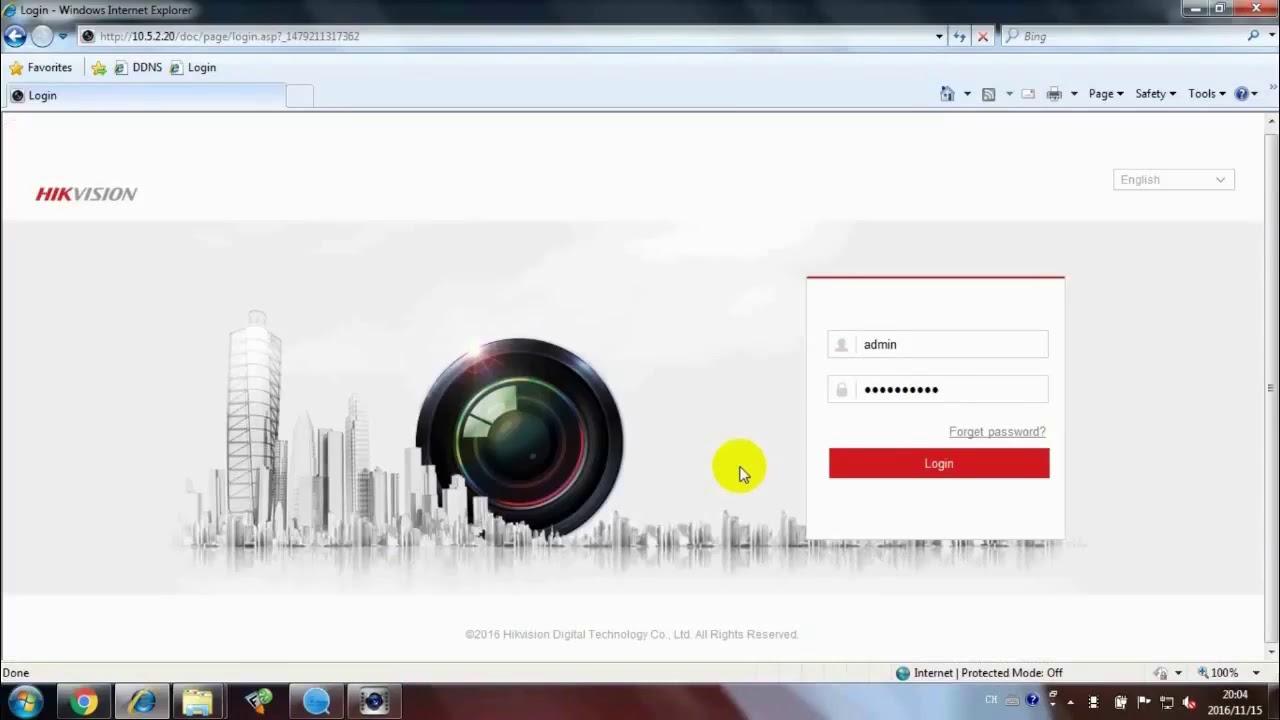Open the Login favorites bar link
The image size is (1280, 720).
click(x=193, y=68)
